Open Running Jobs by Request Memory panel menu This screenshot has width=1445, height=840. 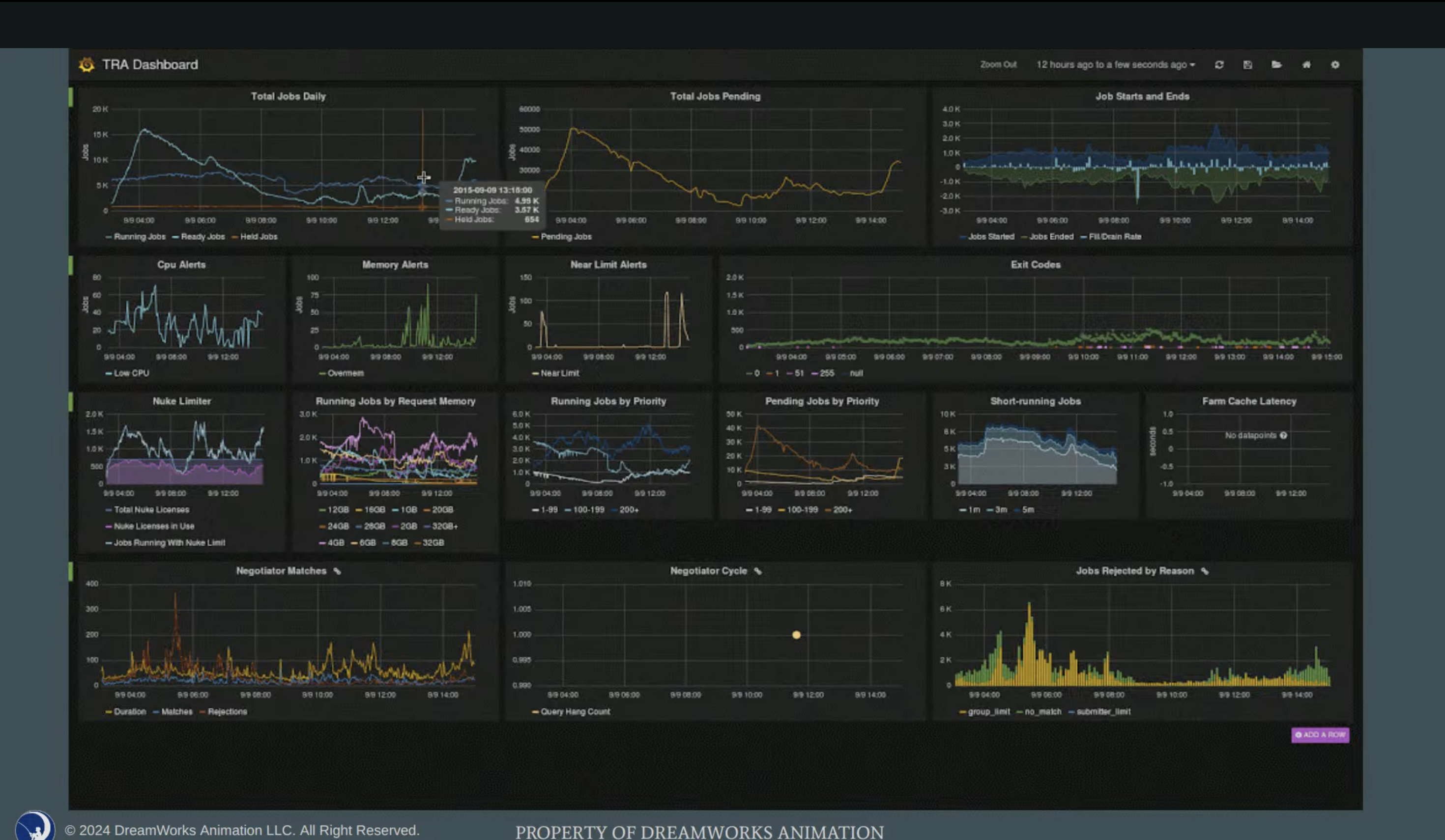[x=396, y=401]
